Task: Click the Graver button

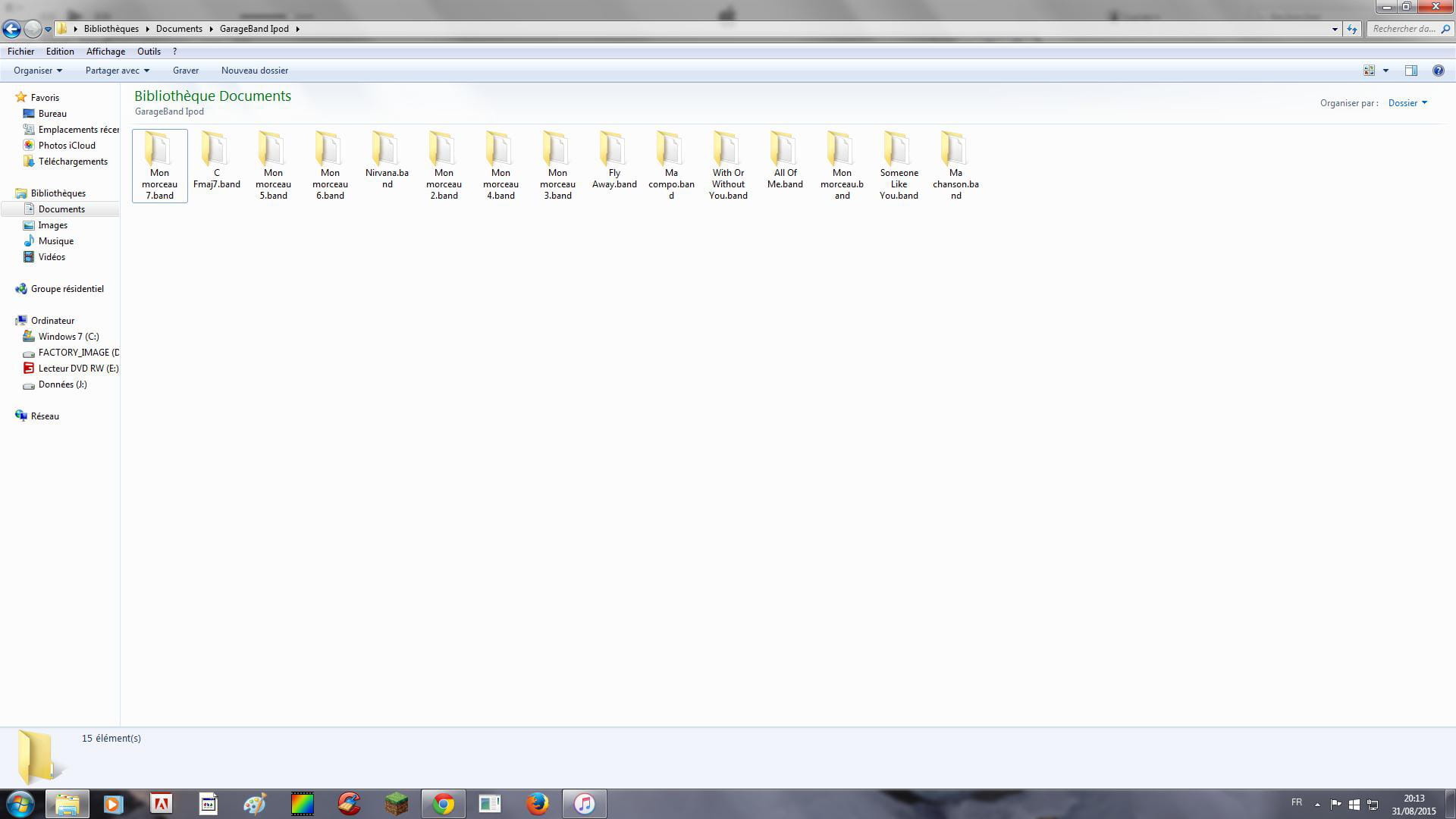Action: [186, 71]
